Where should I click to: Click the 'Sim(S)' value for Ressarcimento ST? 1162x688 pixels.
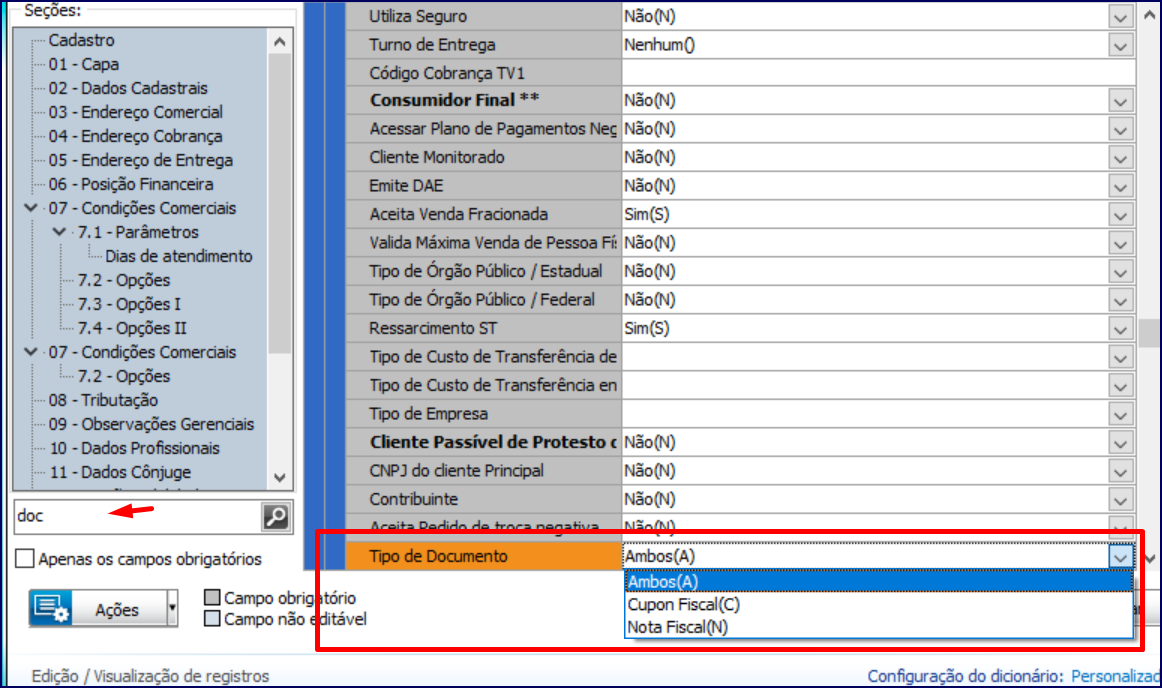pos(646,328)
